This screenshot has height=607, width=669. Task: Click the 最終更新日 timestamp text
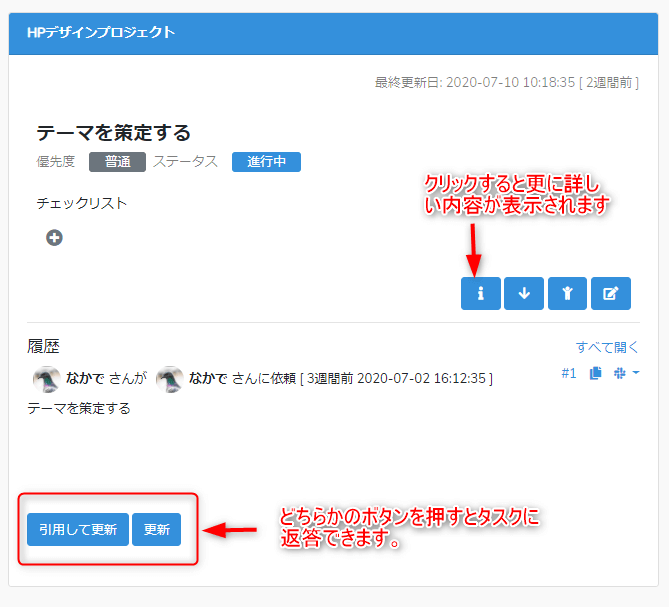pos(506,82)
